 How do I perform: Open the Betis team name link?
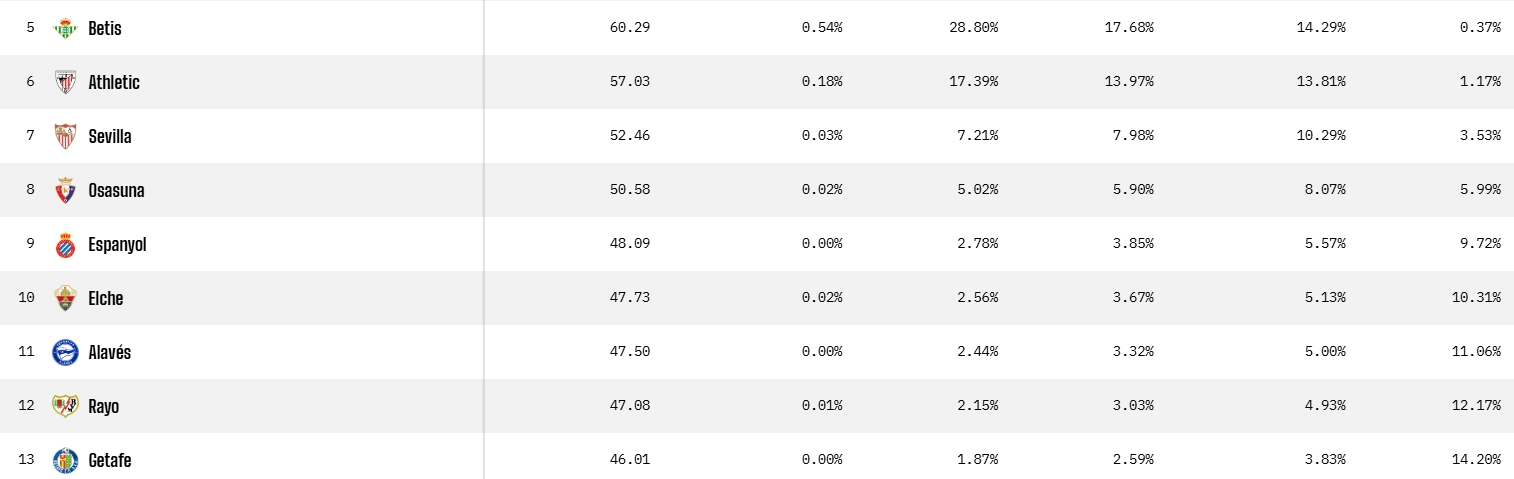(105, 28)
